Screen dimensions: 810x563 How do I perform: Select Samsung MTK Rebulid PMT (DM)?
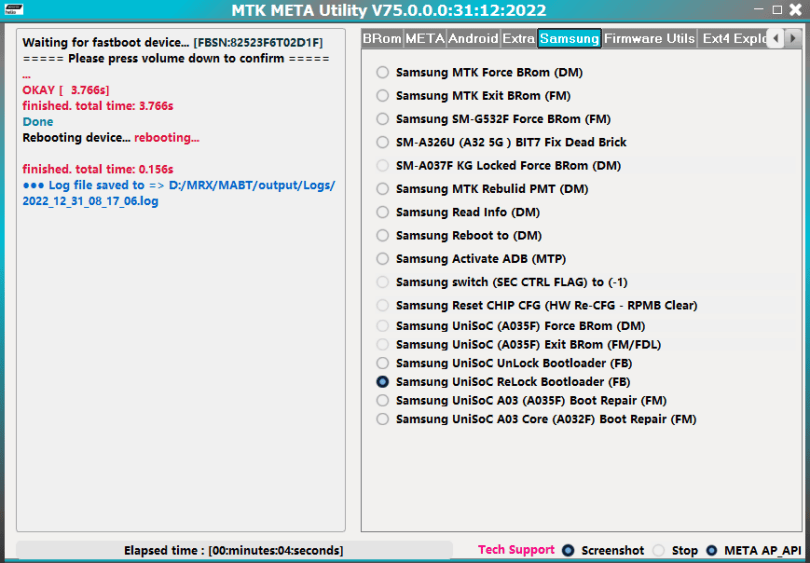tap(383, 188)
